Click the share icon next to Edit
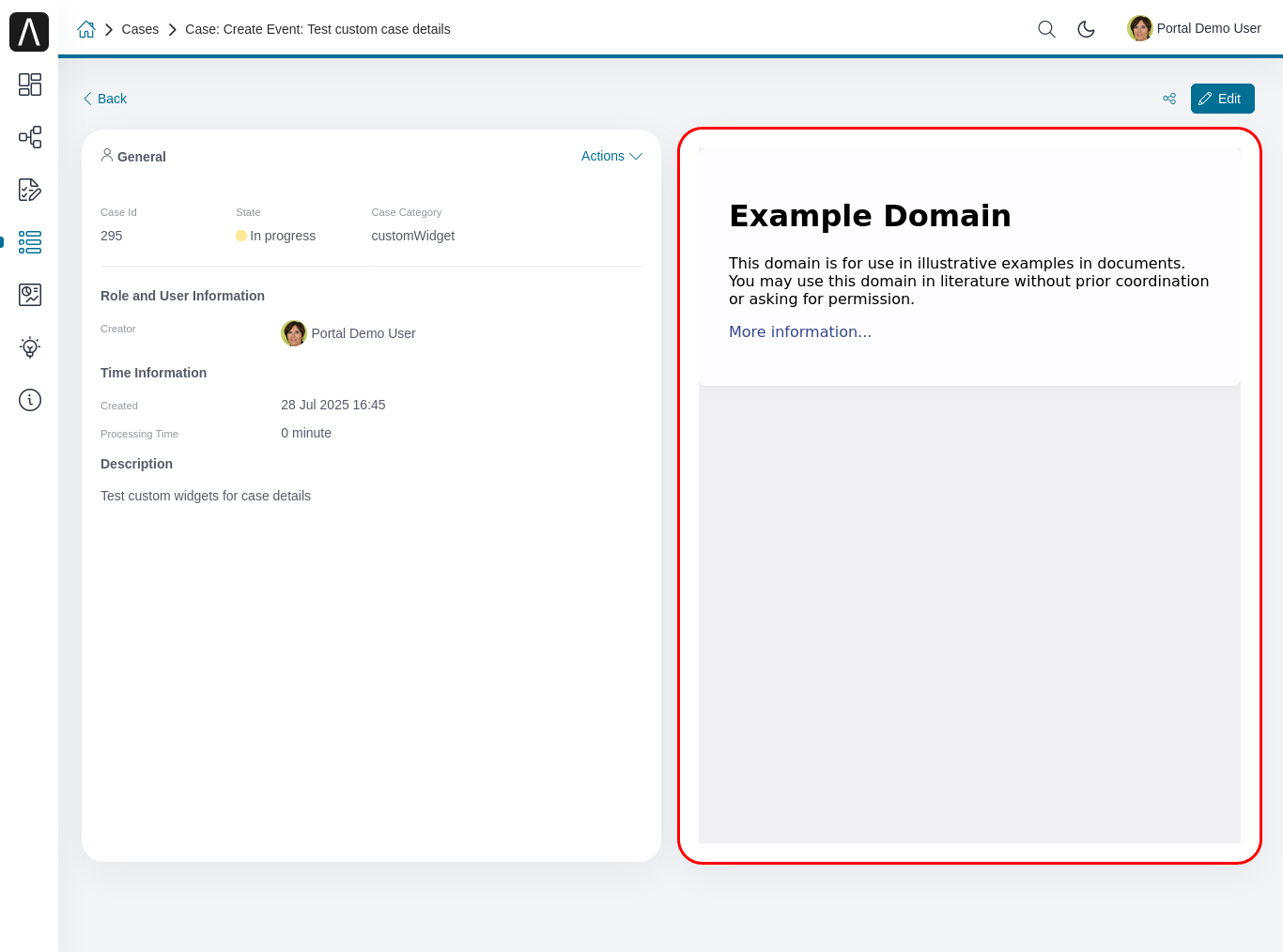Image resolution: width=1283 pixels, height=952 pixels. tap(1169, 99)
